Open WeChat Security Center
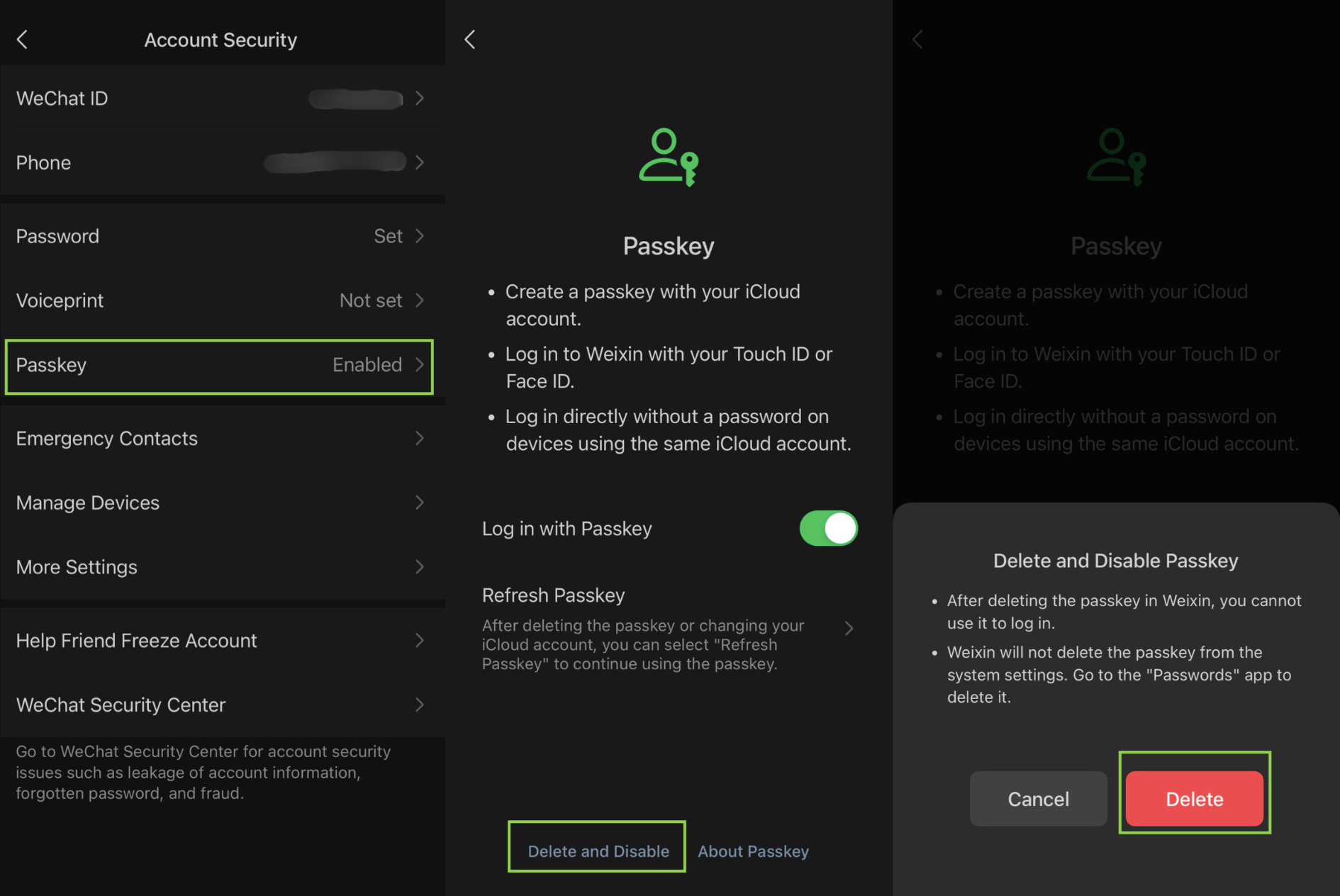 220,705
